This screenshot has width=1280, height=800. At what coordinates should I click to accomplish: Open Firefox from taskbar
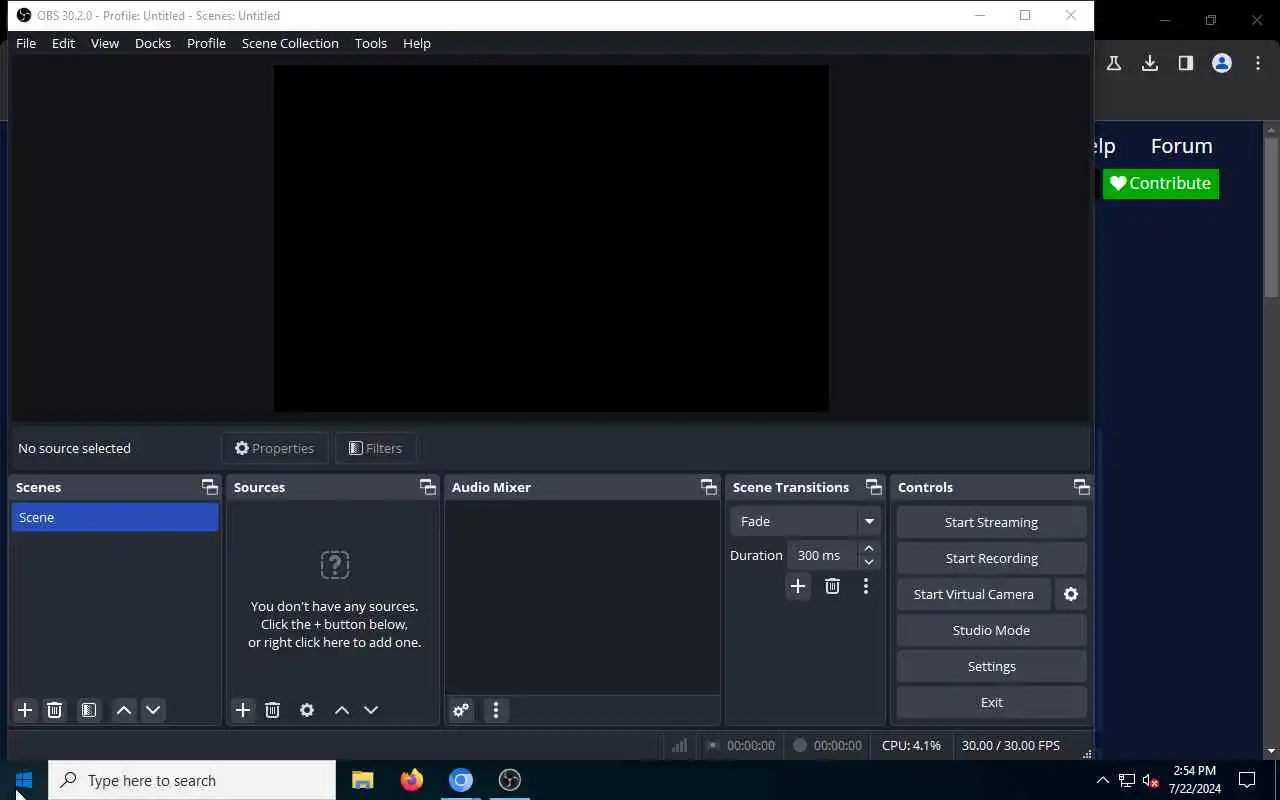(411, 780)
